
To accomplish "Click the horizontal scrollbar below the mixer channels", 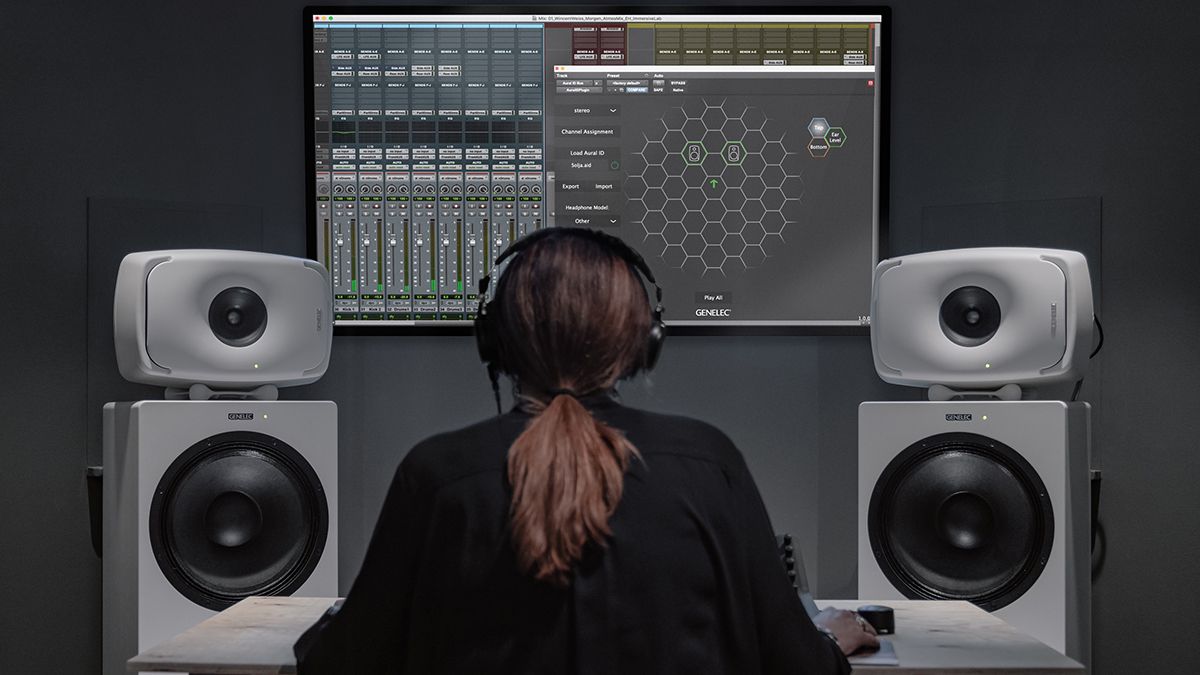I will click(x=373, y=324).
